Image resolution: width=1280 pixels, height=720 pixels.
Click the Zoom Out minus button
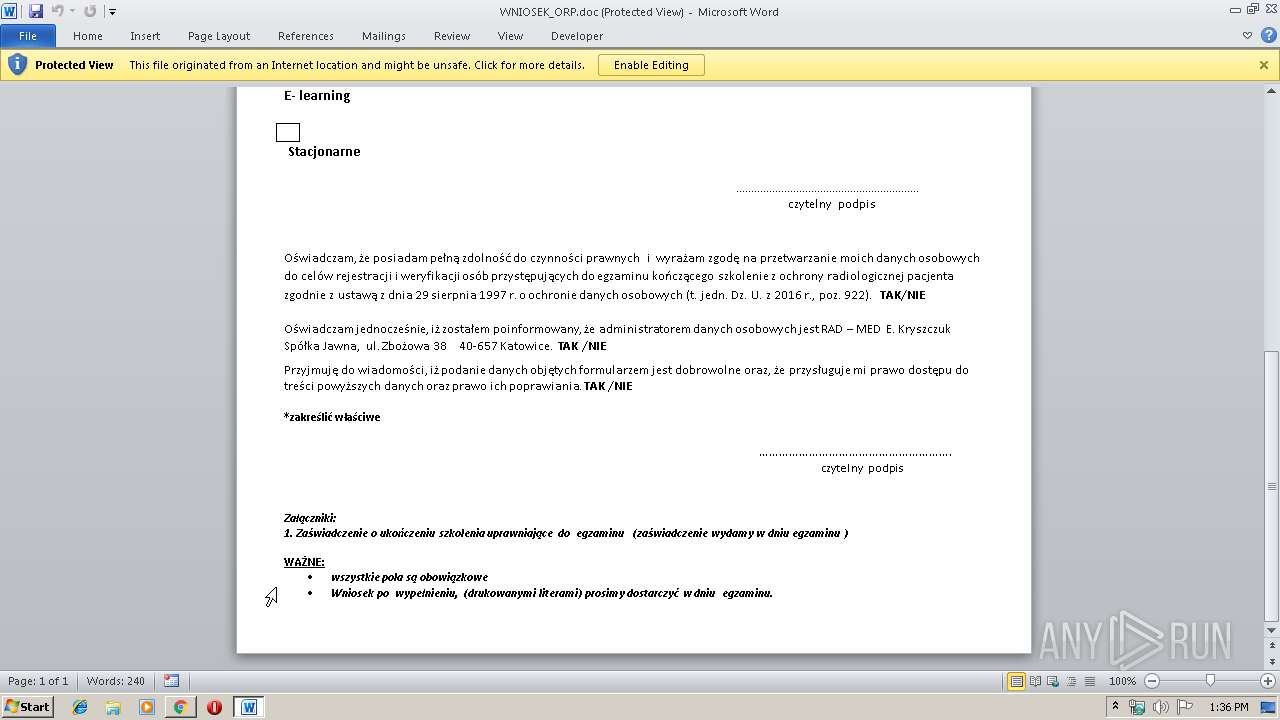pos(1152,681)
